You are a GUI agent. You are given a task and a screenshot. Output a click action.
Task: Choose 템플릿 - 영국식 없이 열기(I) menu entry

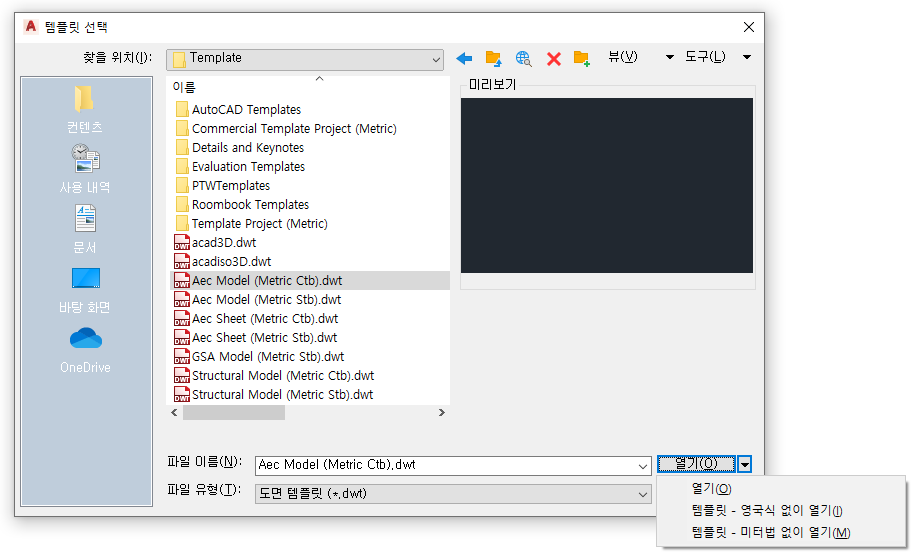pos(767,510)
